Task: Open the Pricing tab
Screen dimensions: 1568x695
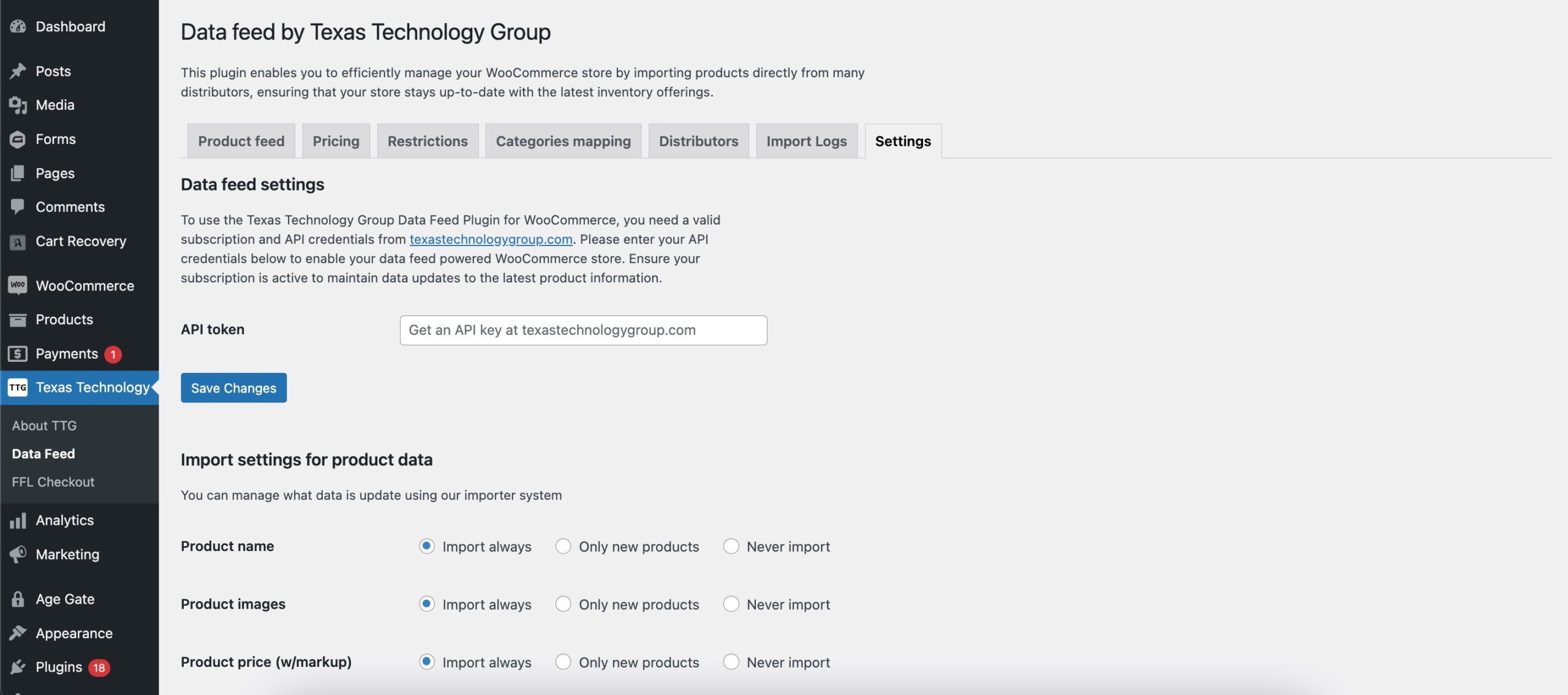Action: 336,141
